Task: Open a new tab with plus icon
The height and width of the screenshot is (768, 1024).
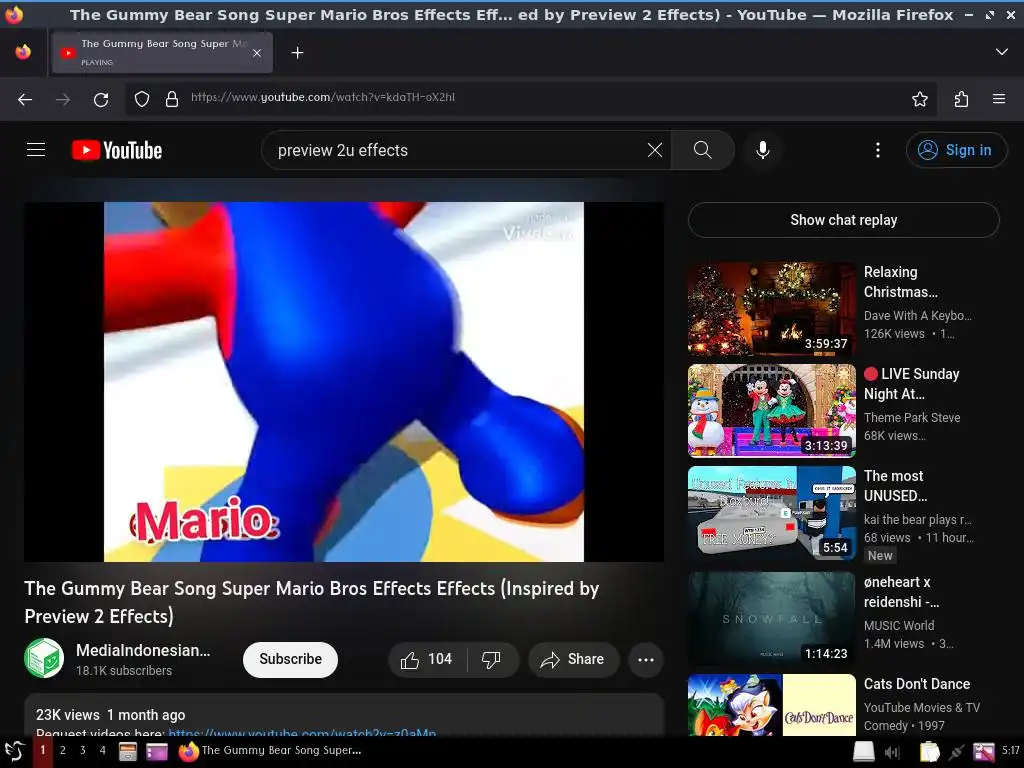Action: coord(297,52)
